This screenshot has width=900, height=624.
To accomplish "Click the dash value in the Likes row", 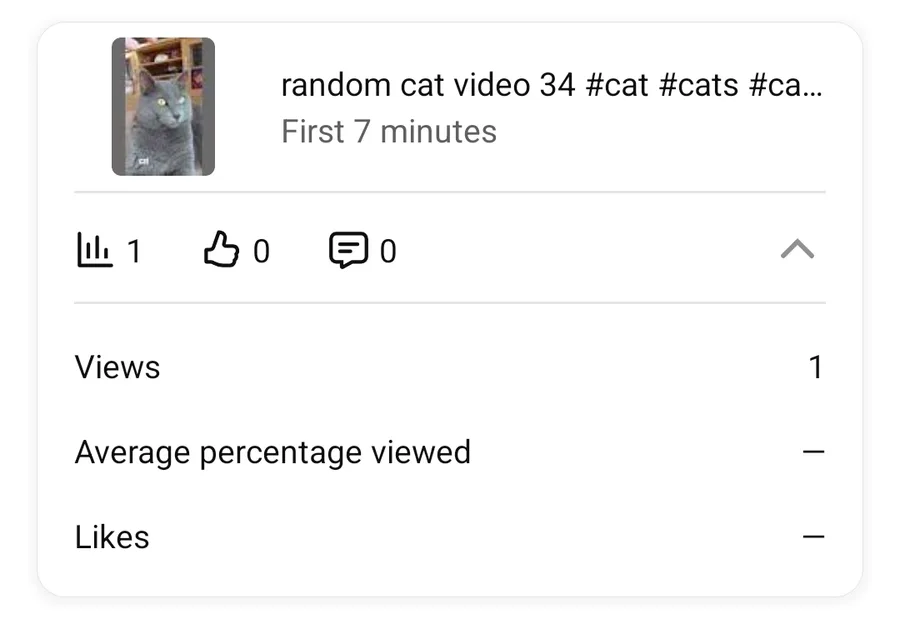I will pos(814,537).
